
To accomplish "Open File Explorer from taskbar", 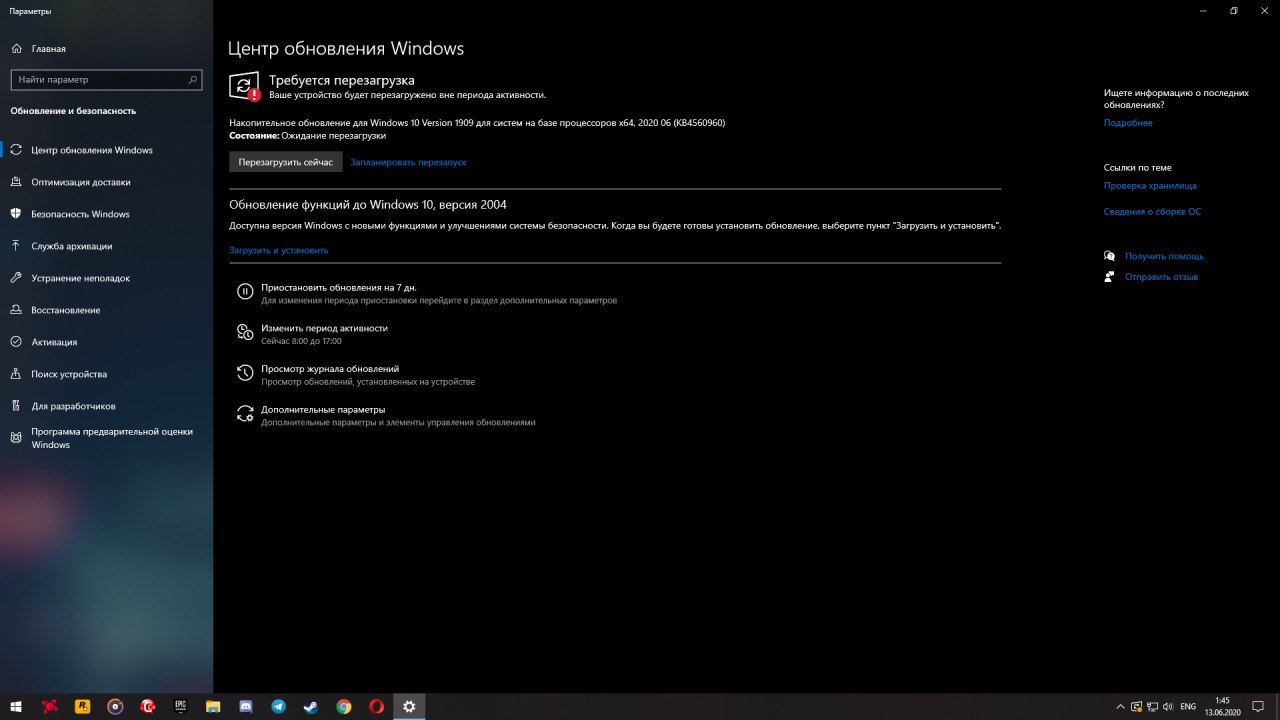I will (x=213, y=706).
